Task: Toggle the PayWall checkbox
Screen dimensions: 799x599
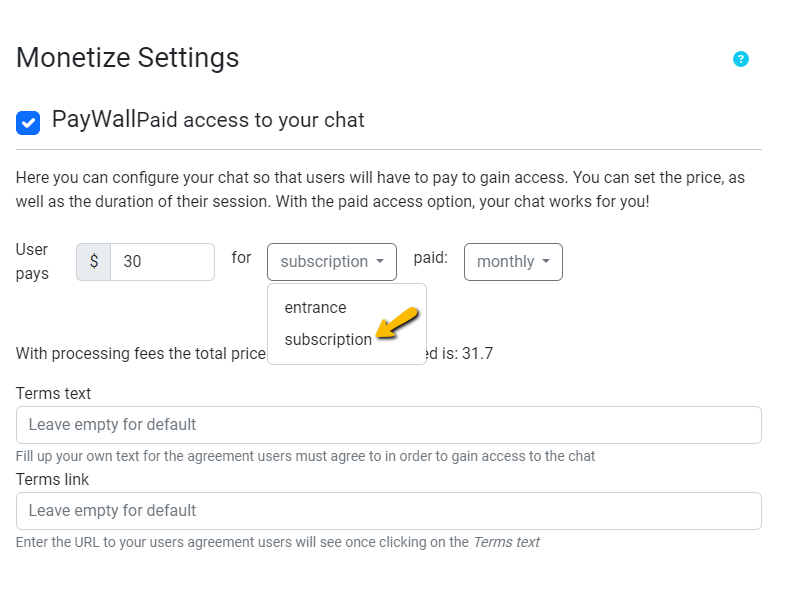Action: (28, 122)
